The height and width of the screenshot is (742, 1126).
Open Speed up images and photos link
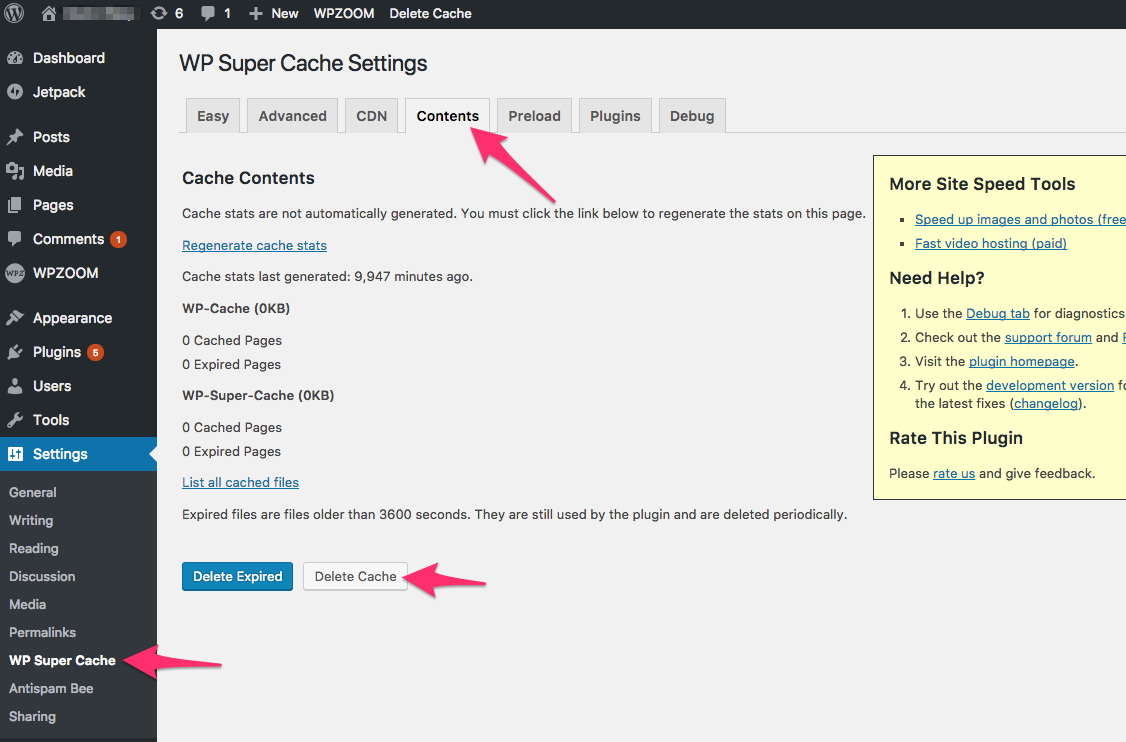click(x=1020, y=220)
